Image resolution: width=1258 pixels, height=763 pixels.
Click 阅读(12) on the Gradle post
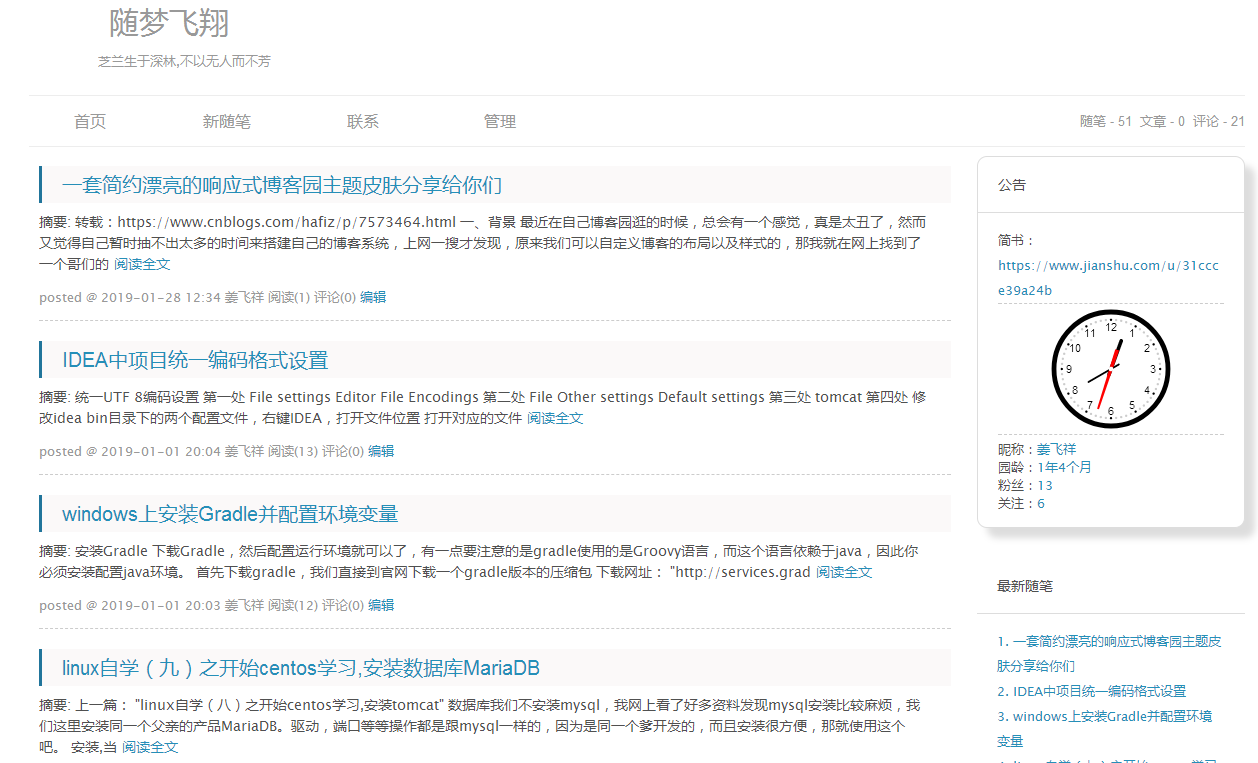tap(293, 605)
